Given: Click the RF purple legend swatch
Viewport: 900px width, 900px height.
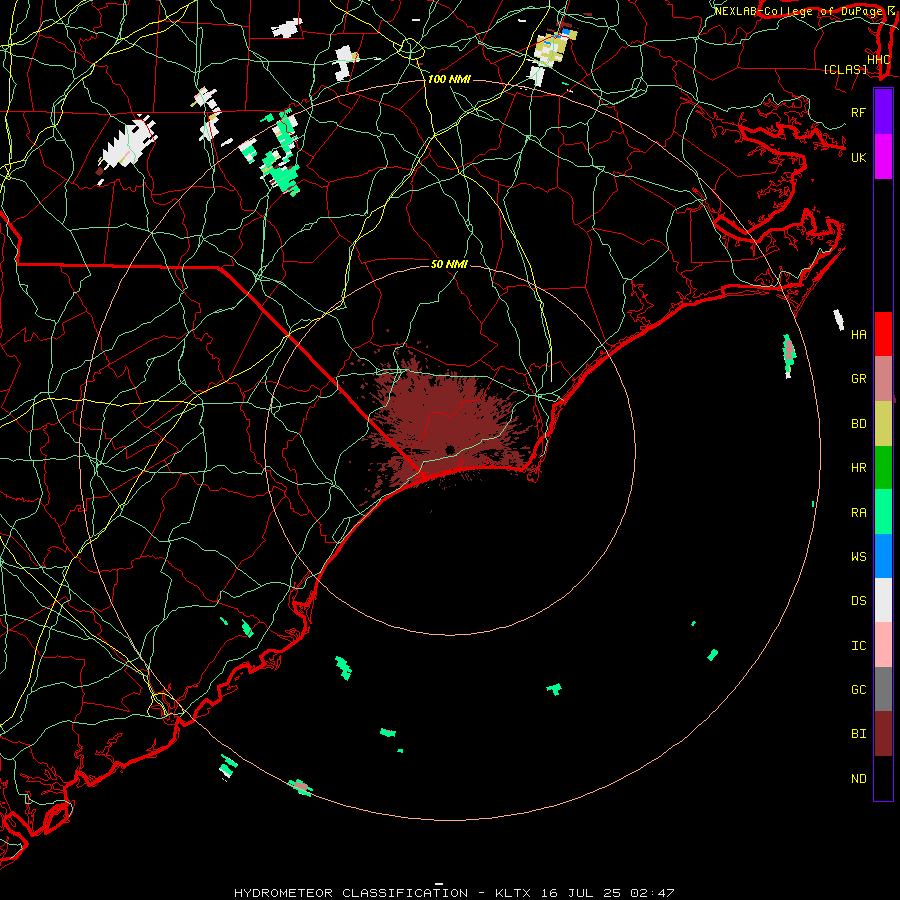Looking at the screenshot, I should coord(883,112).
